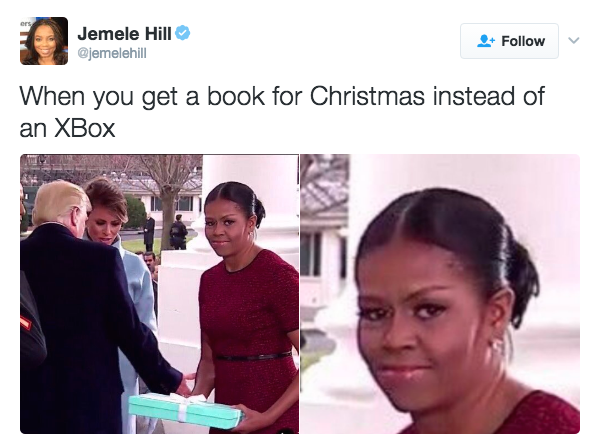
Task: Click the word "Christmas" in the tweet
Action: 367,96
